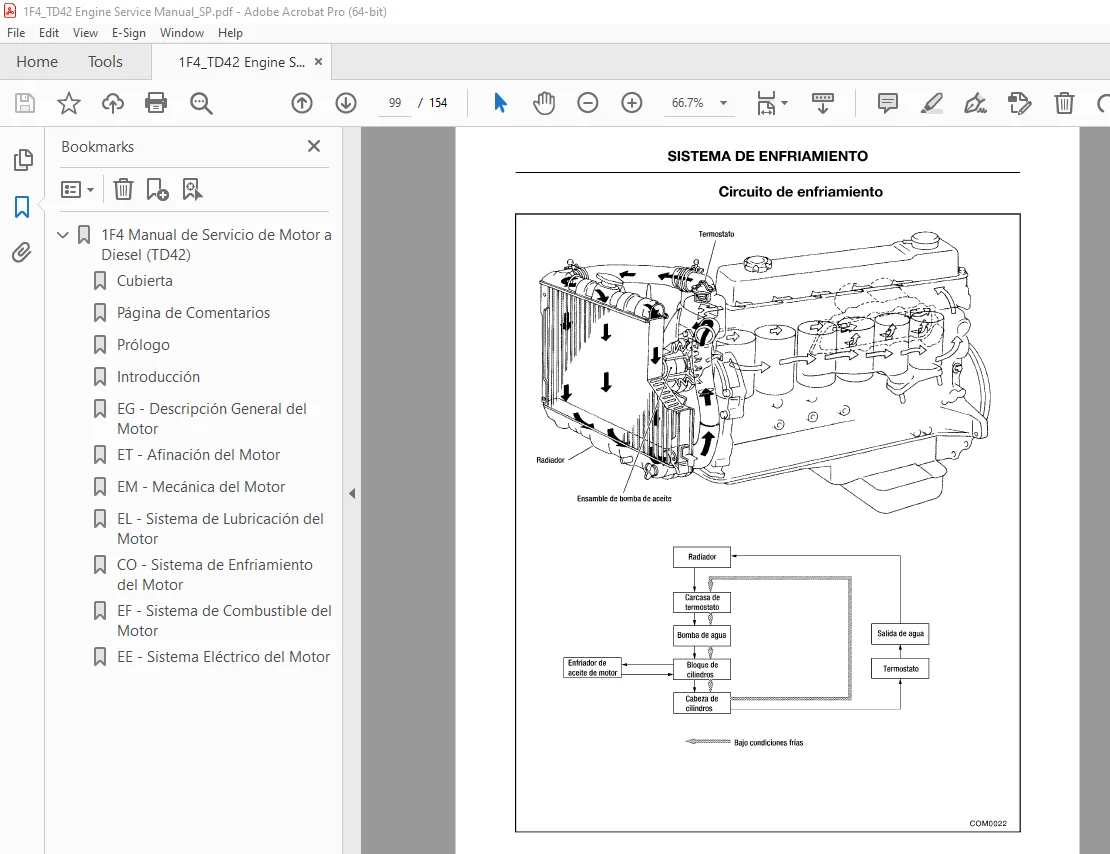Open the Attachments paperclip panel
This screenshot has width=1110, height=854.
coord(22,253)
